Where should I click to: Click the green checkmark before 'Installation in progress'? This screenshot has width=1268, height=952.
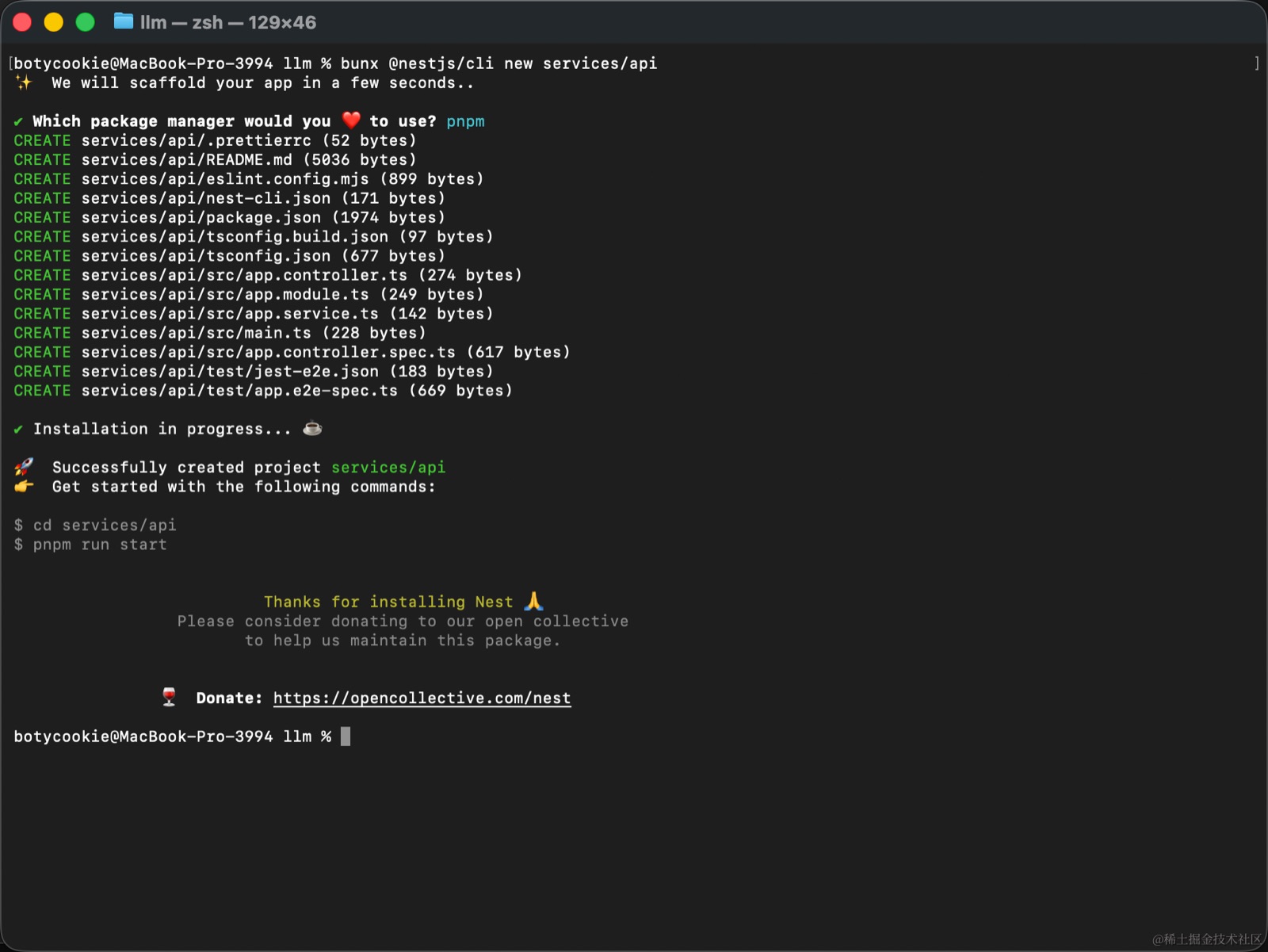(18, 429)
